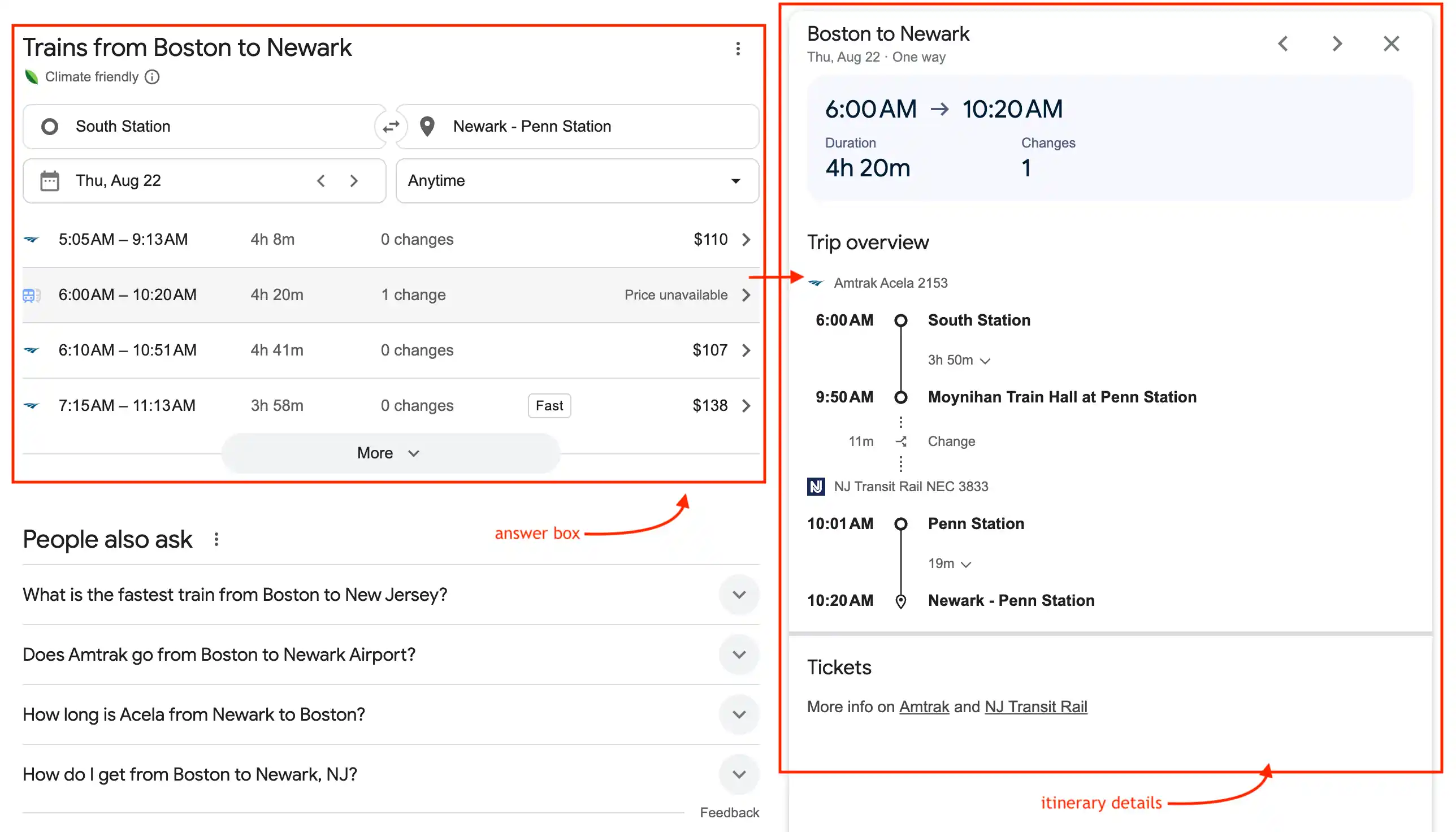The image size is (1456, 832).
Task: Go to next itinerary in Boston to Newark panel
Action: 1337,44
